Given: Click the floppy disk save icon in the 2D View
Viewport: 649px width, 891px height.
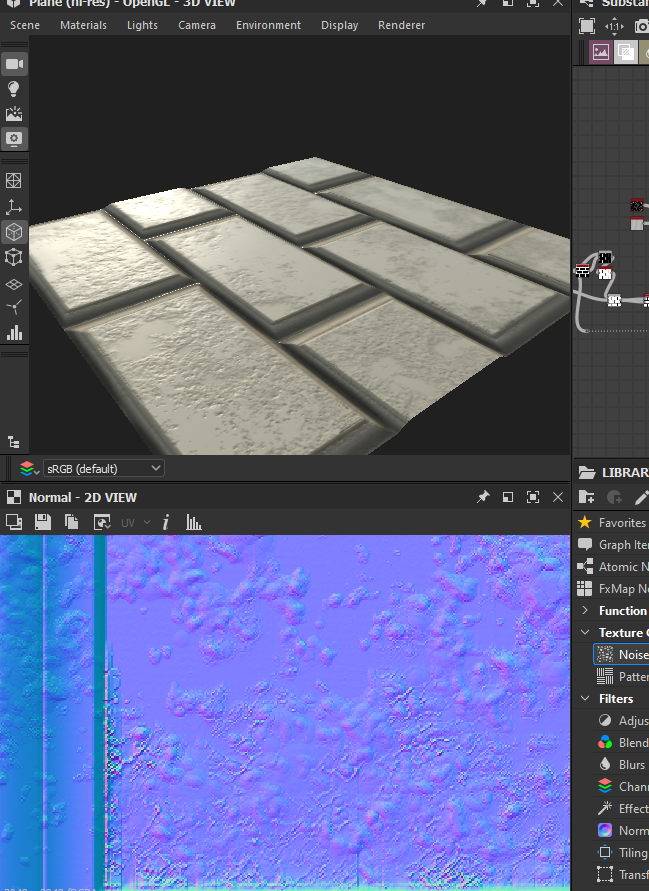Looking at the screenshot, I should (x=43, y=522).
